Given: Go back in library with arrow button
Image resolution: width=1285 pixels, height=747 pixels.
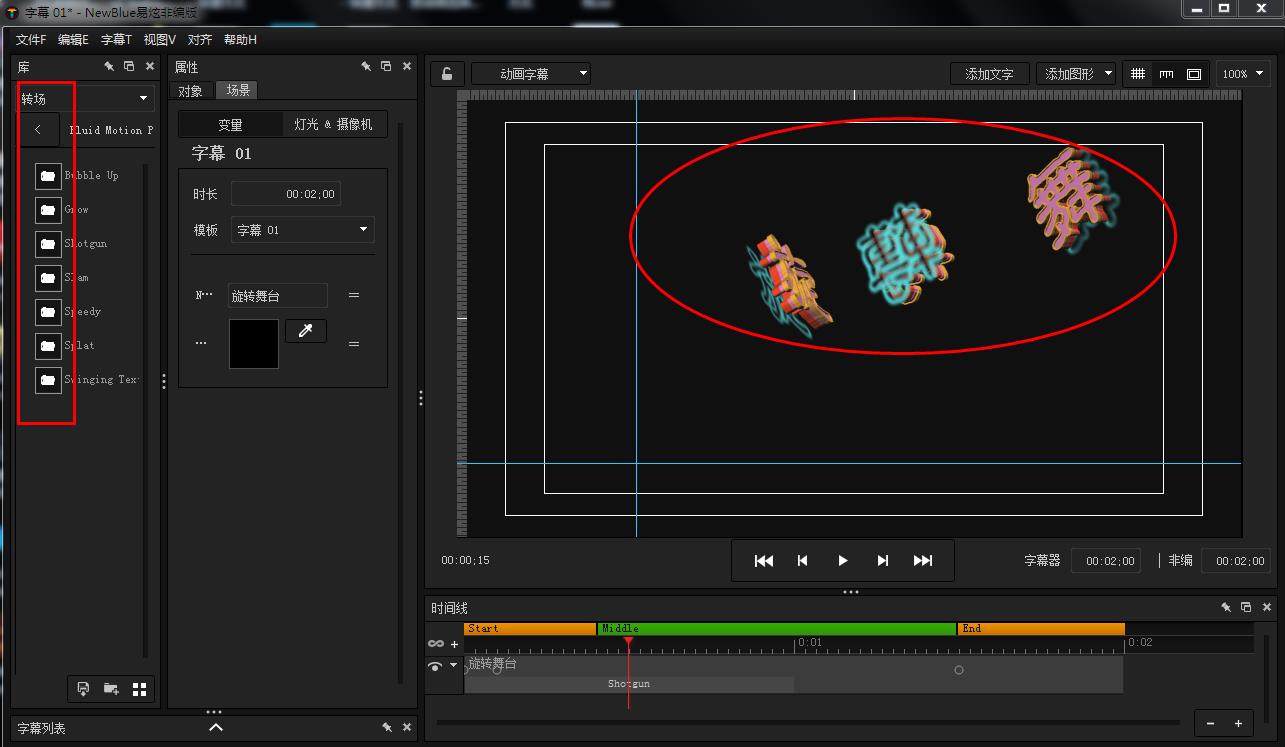Looking at the screenshot, I should pyautogui.click(x=38, y=130).
